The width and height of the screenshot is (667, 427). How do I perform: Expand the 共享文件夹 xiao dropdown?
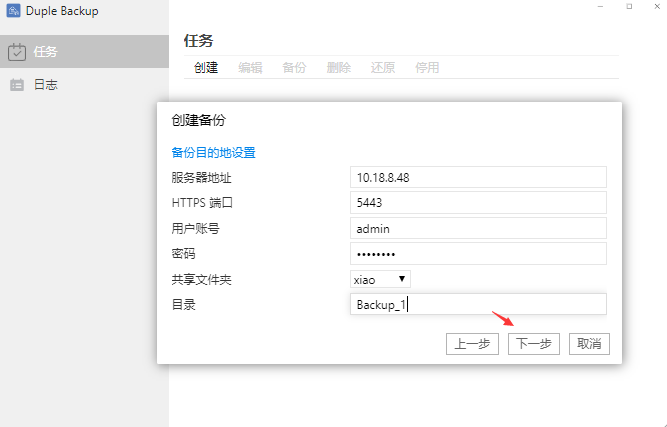click(380, 279)
